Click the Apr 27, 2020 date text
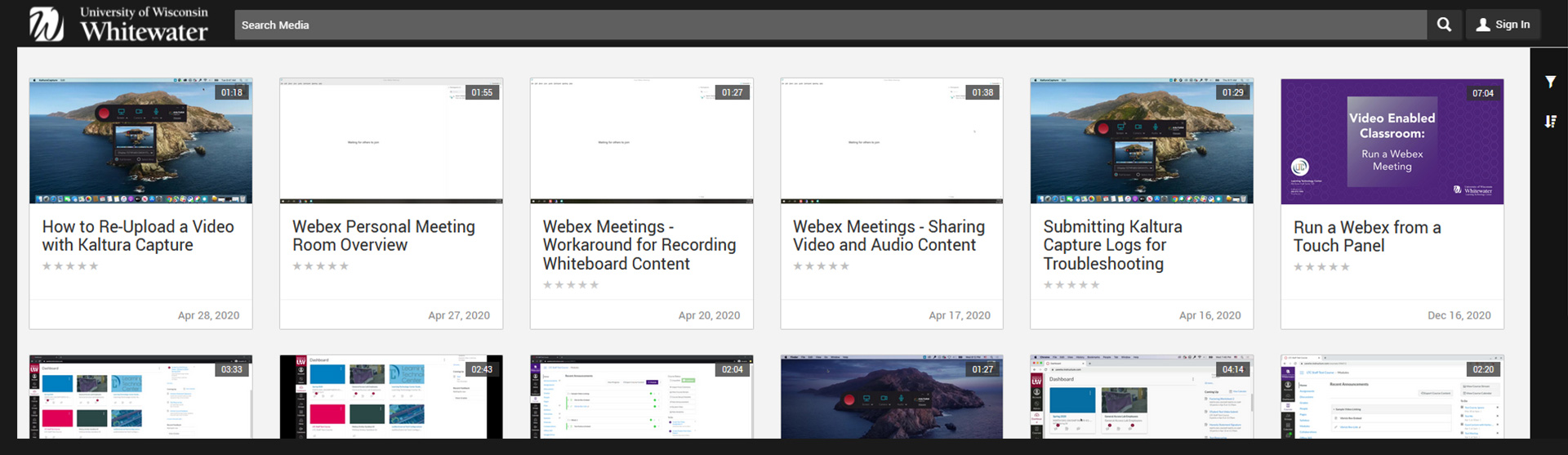 (x=459, y=315)
